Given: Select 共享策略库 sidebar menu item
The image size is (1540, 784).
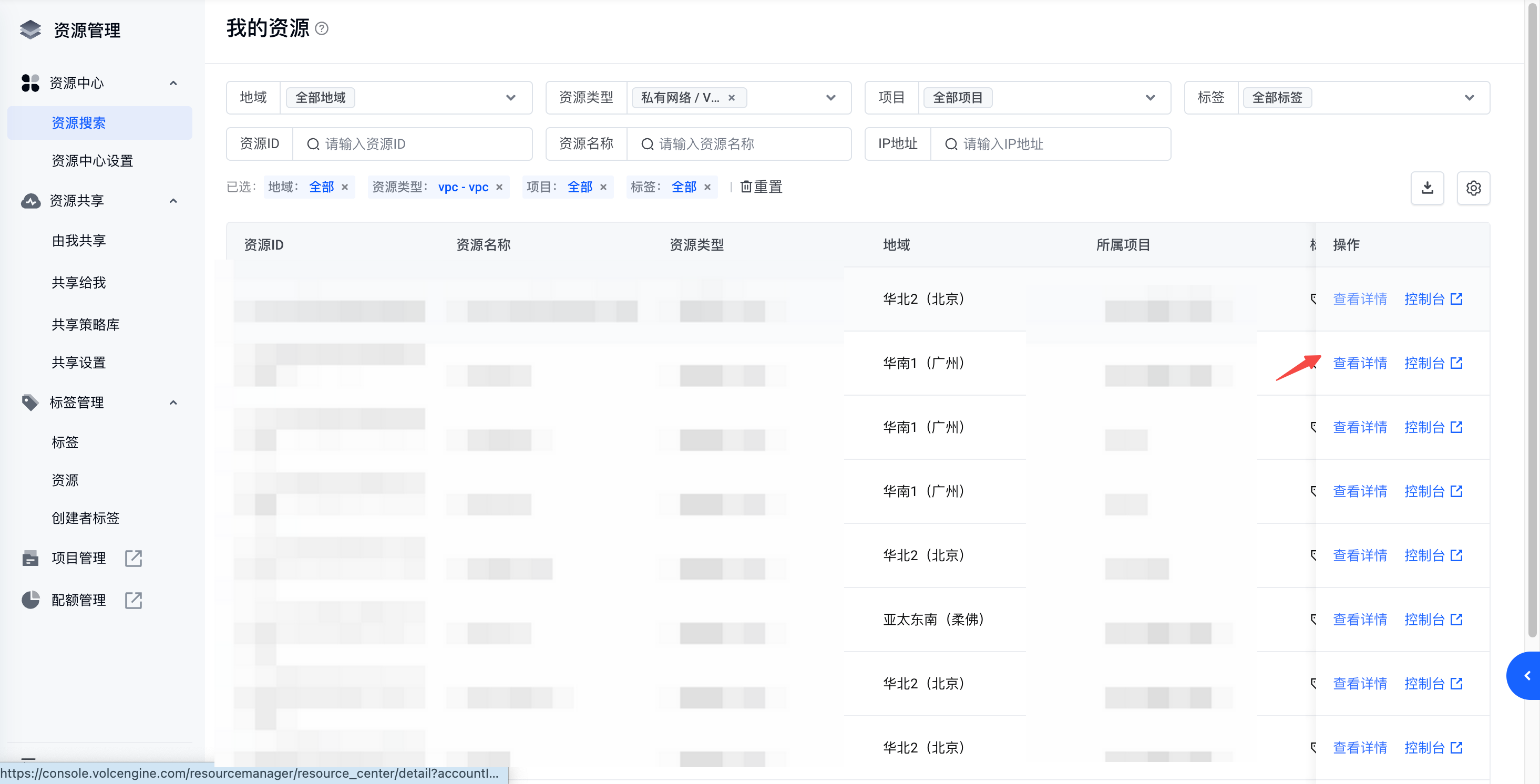Looking at the screenshot, I should click(x=86, y=324).
